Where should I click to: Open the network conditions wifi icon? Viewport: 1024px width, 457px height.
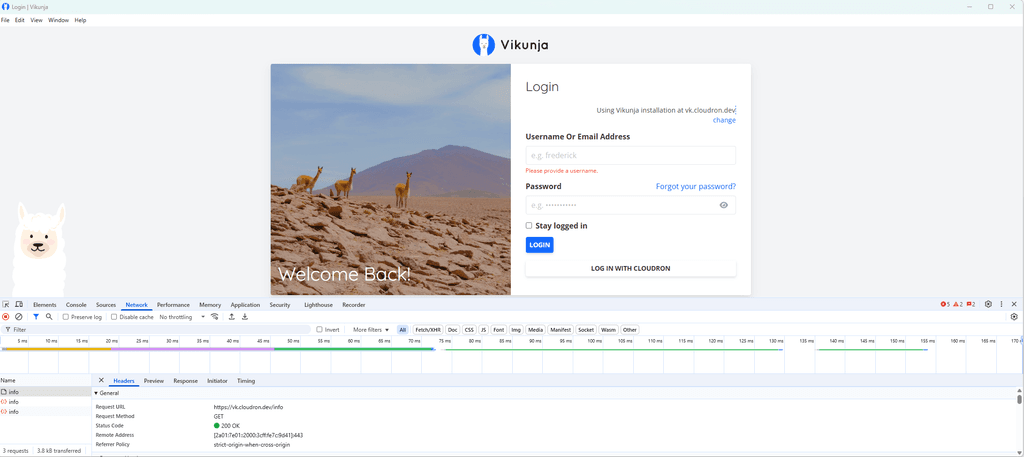click(214, 317)
